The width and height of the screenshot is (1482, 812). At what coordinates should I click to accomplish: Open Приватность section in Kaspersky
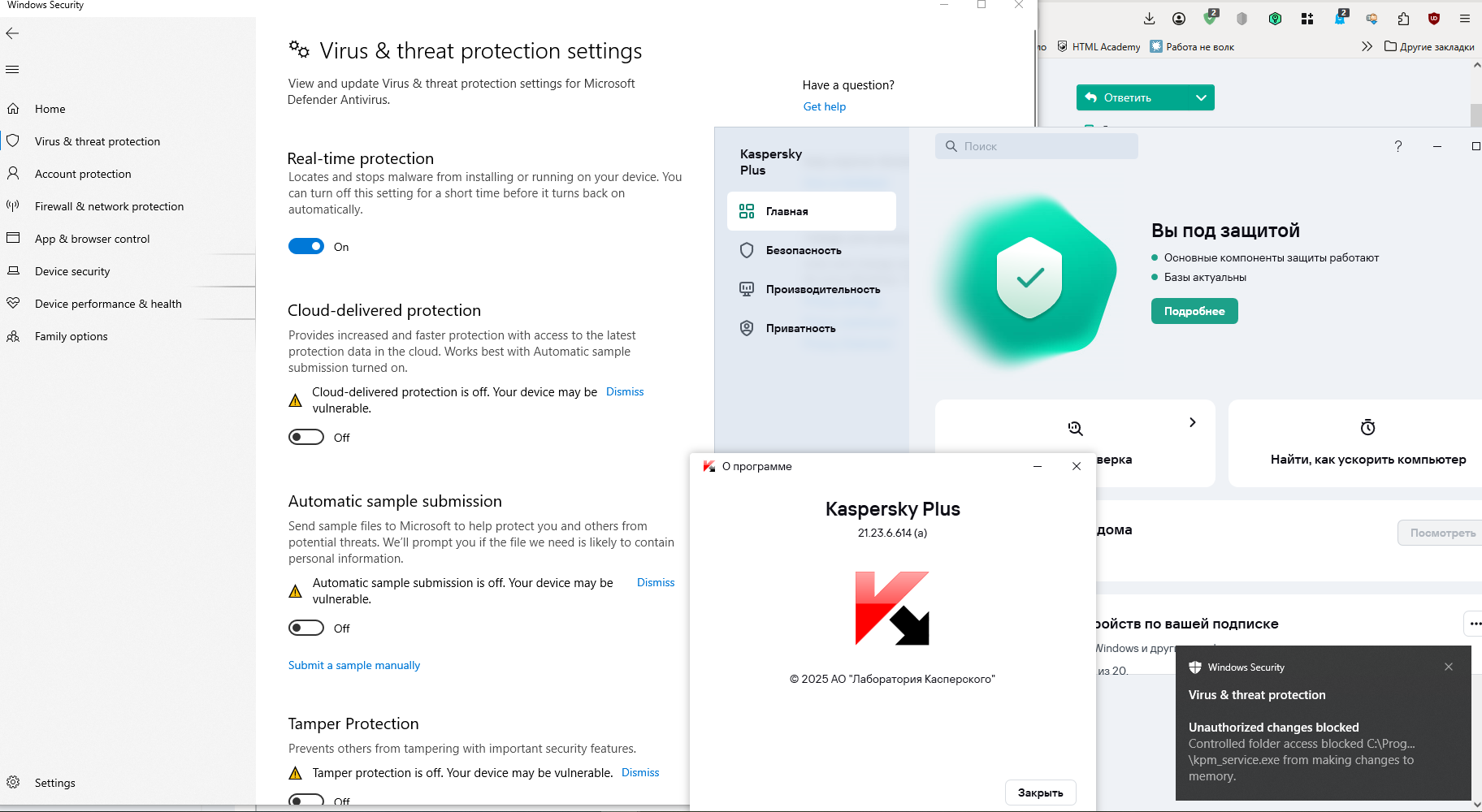[812, 328]
